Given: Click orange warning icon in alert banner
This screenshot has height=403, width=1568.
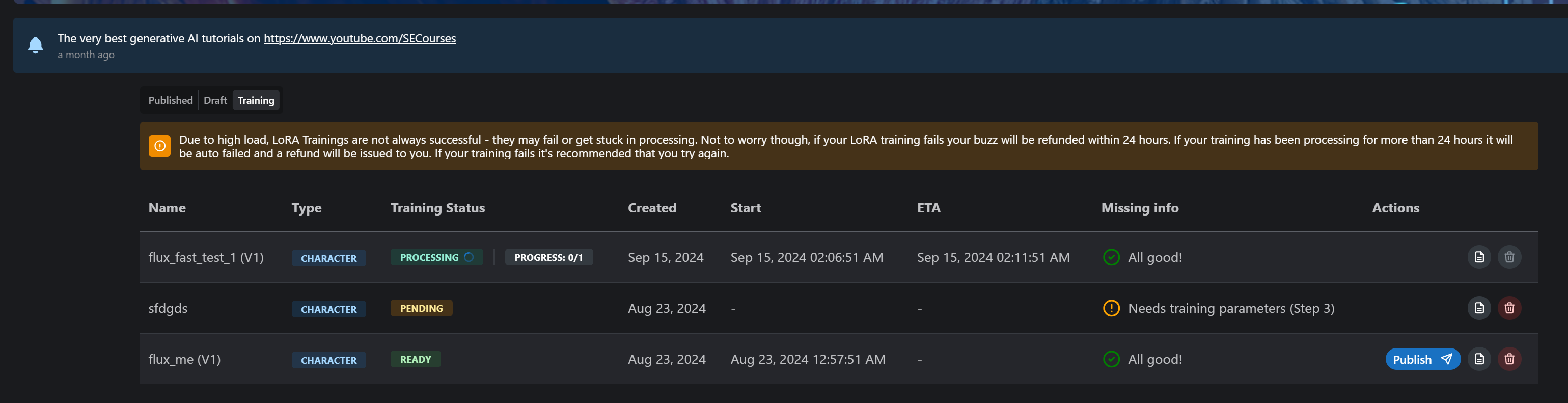Looking at the screenshot, I should 159,146.
